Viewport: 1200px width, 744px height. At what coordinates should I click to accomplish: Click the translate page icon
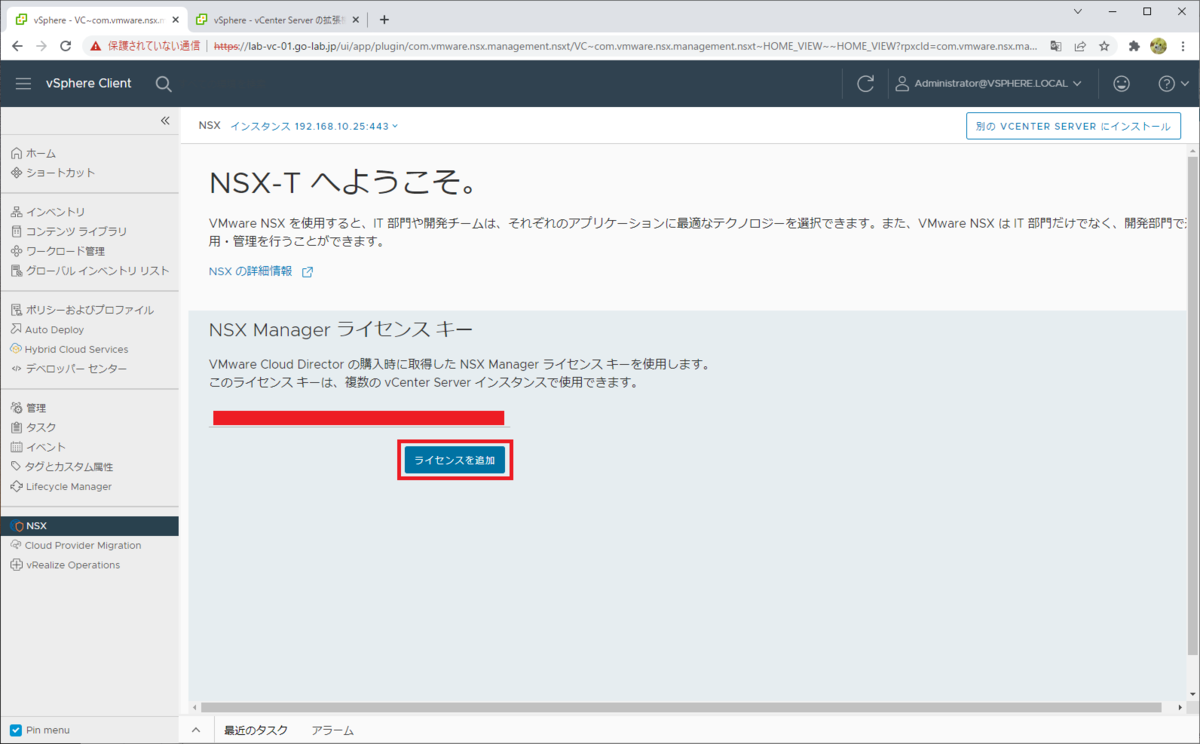[x=1056, y=46]
